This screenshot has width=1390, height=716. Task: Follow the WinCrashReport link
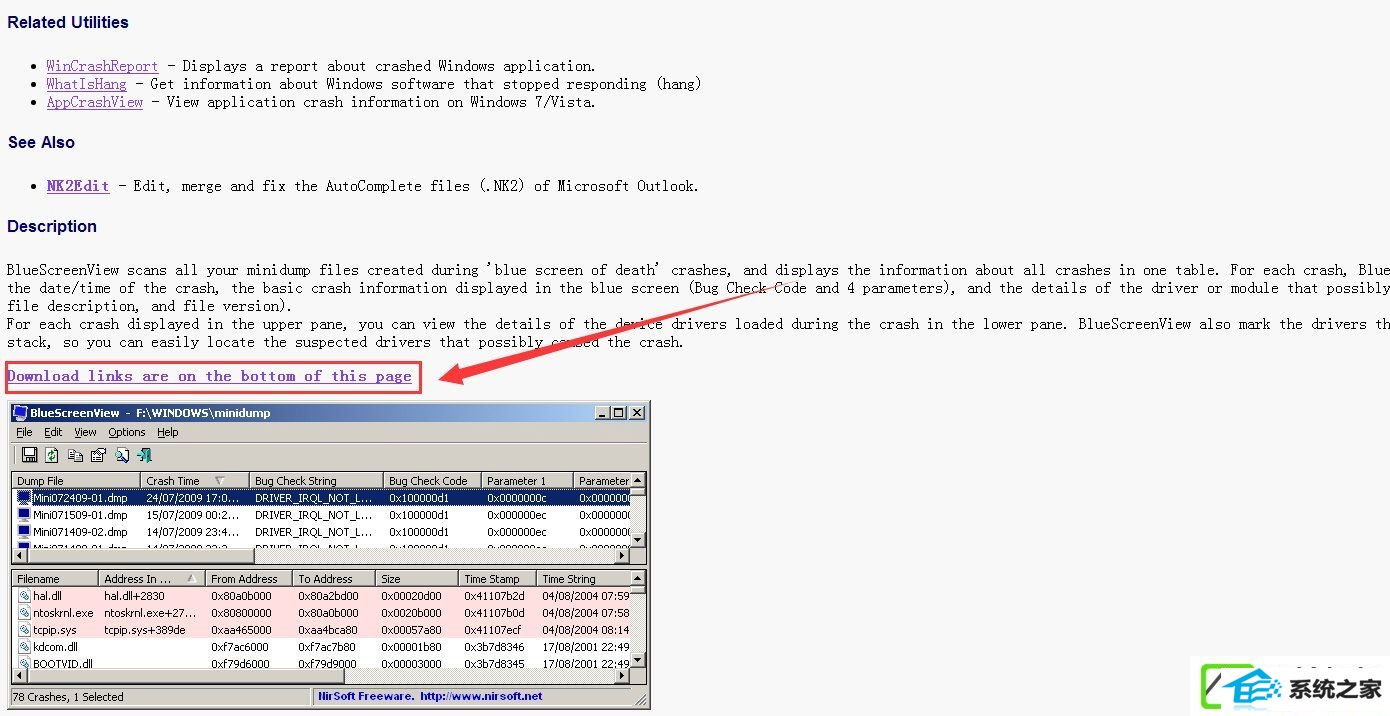(x=102, y=66)
